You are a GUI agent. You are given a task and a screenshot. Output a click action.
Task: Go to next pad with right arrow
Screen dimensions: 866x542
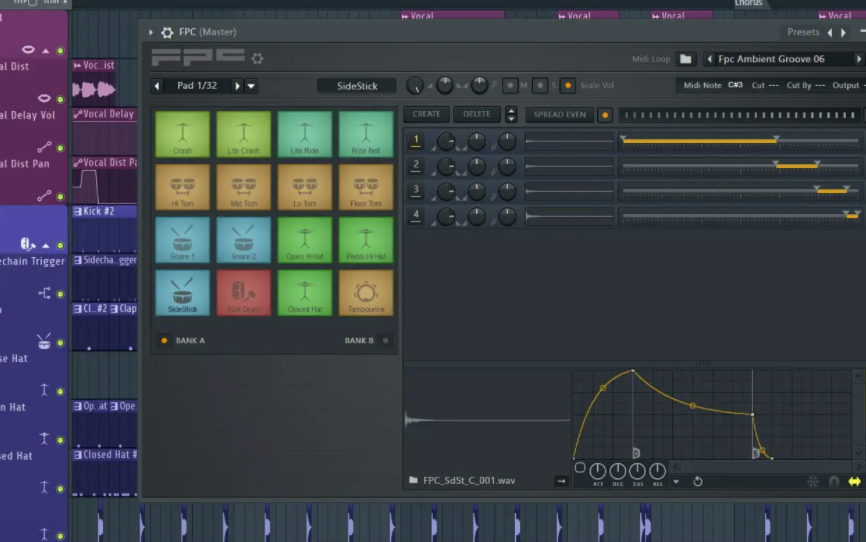[237, 86]
